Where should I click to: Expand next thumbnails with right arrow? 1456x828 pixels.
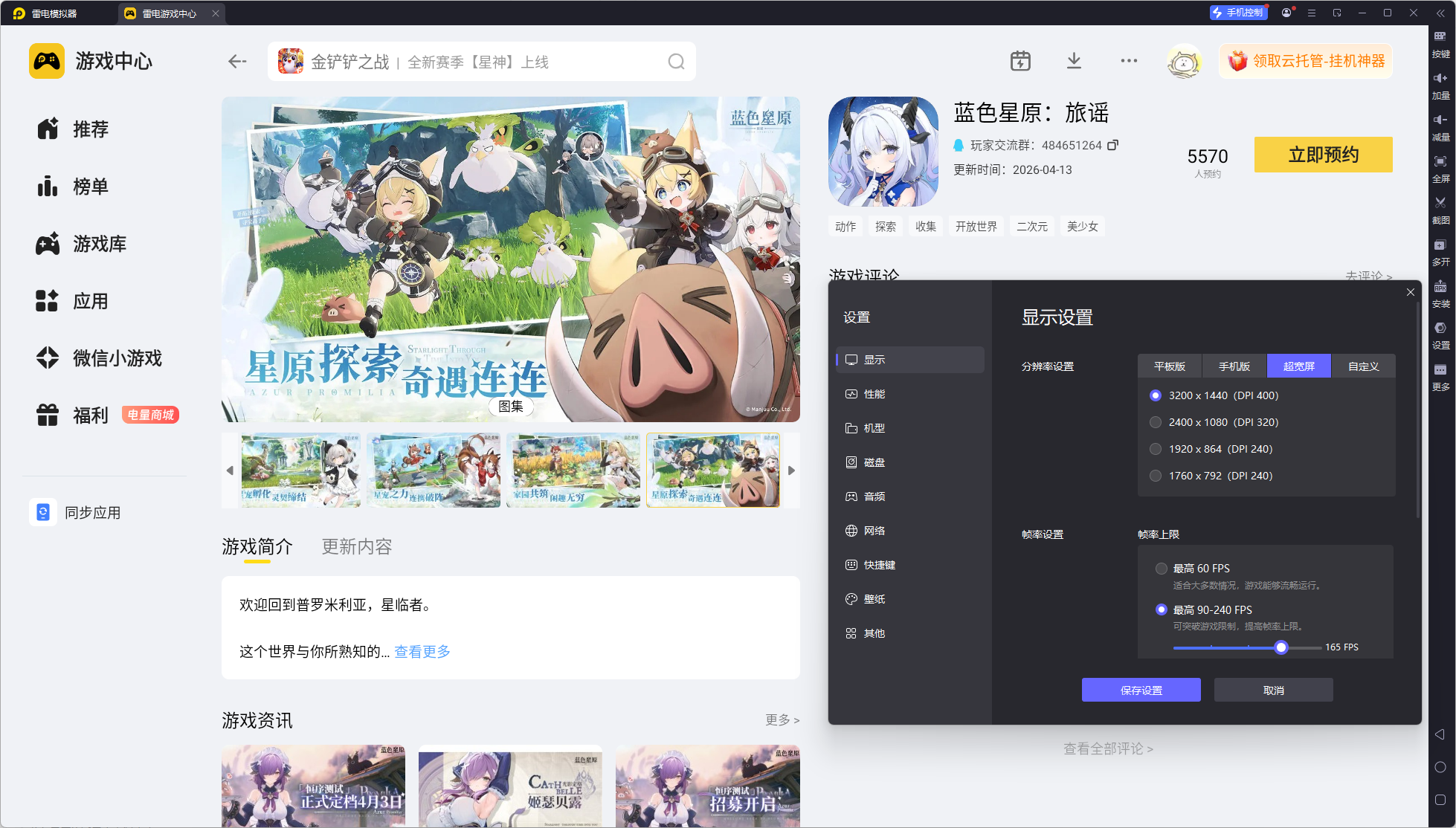(791, 470)
